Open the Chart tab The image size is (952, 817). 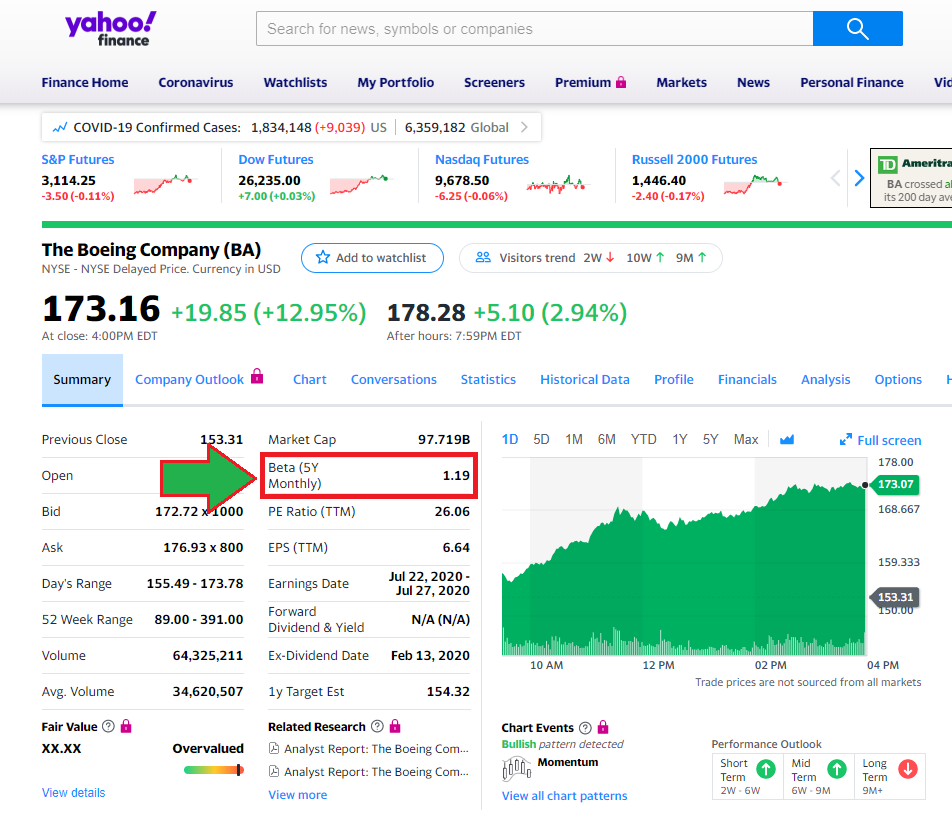tap(310, 379)
